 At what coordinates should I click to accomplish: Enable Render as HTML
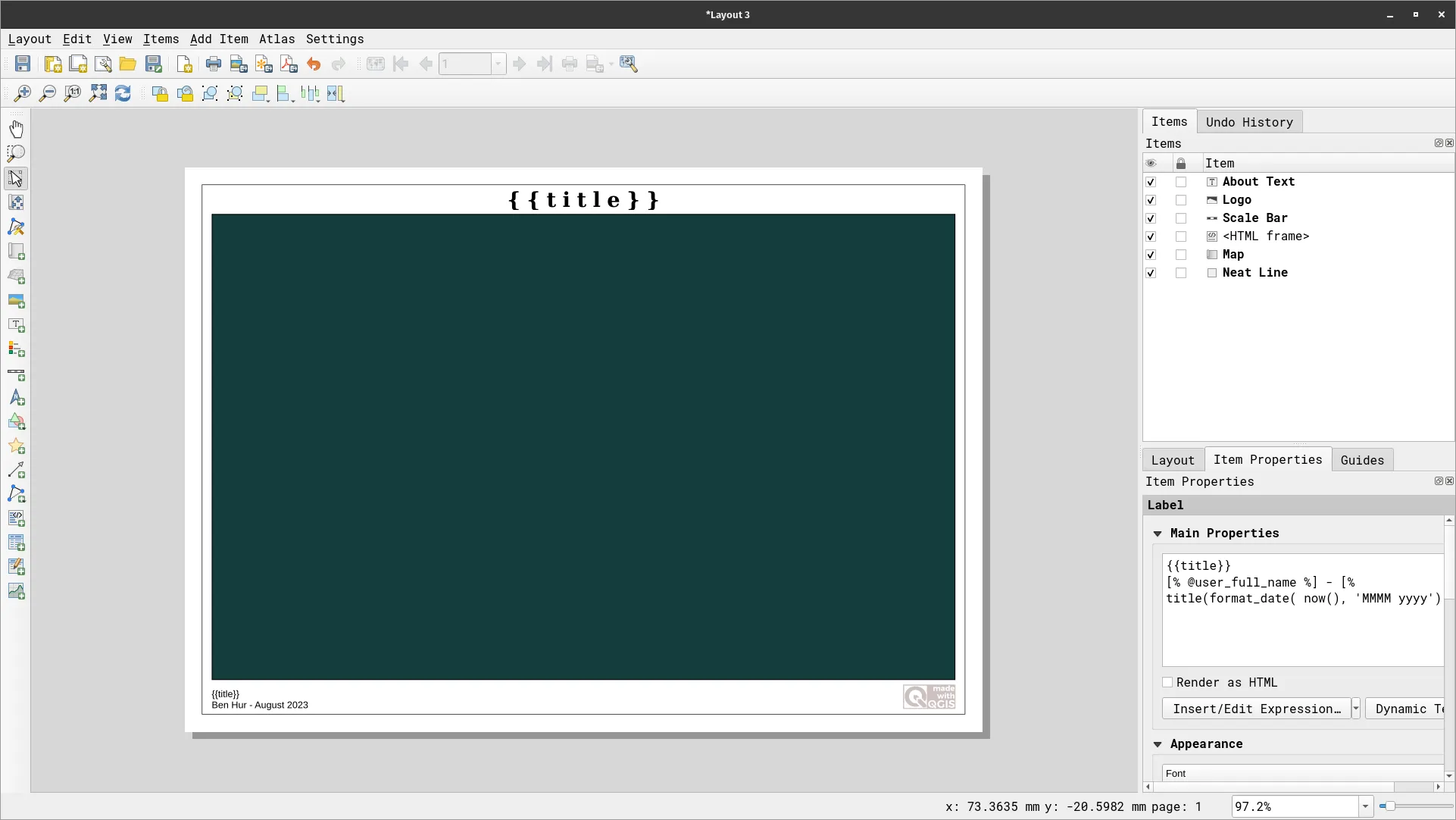[1167, 682]
